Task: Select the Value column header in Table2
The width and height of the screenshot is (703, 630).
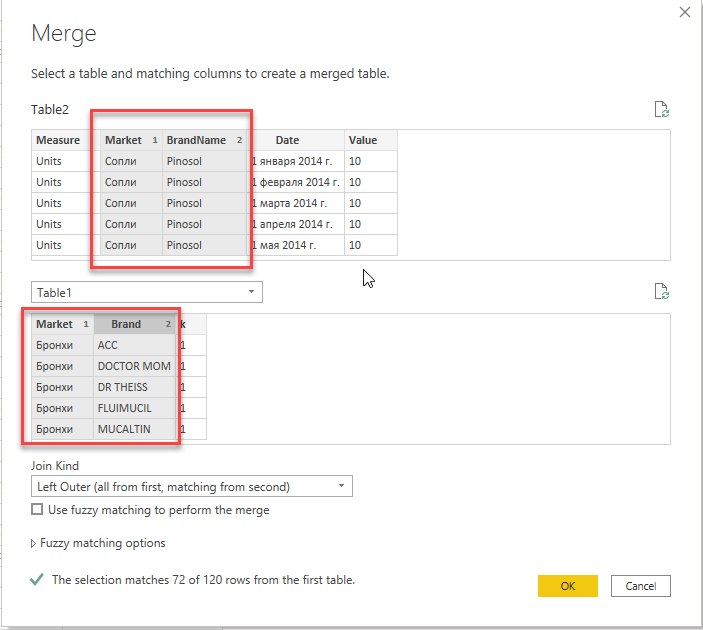Action: click(371, 140)
